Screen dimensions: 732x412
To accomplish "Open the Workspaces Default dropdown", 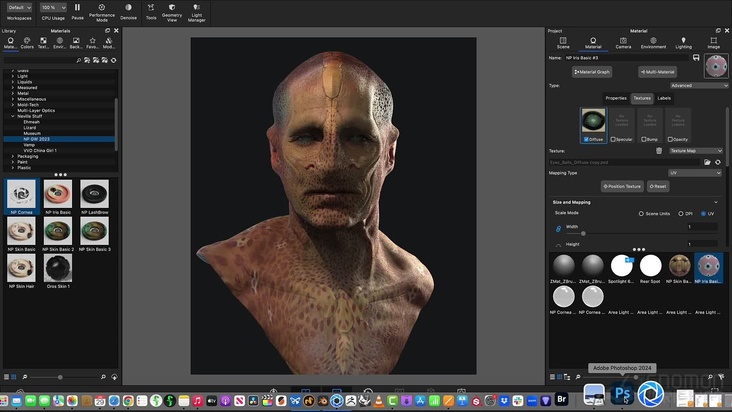I will (20, 7).
